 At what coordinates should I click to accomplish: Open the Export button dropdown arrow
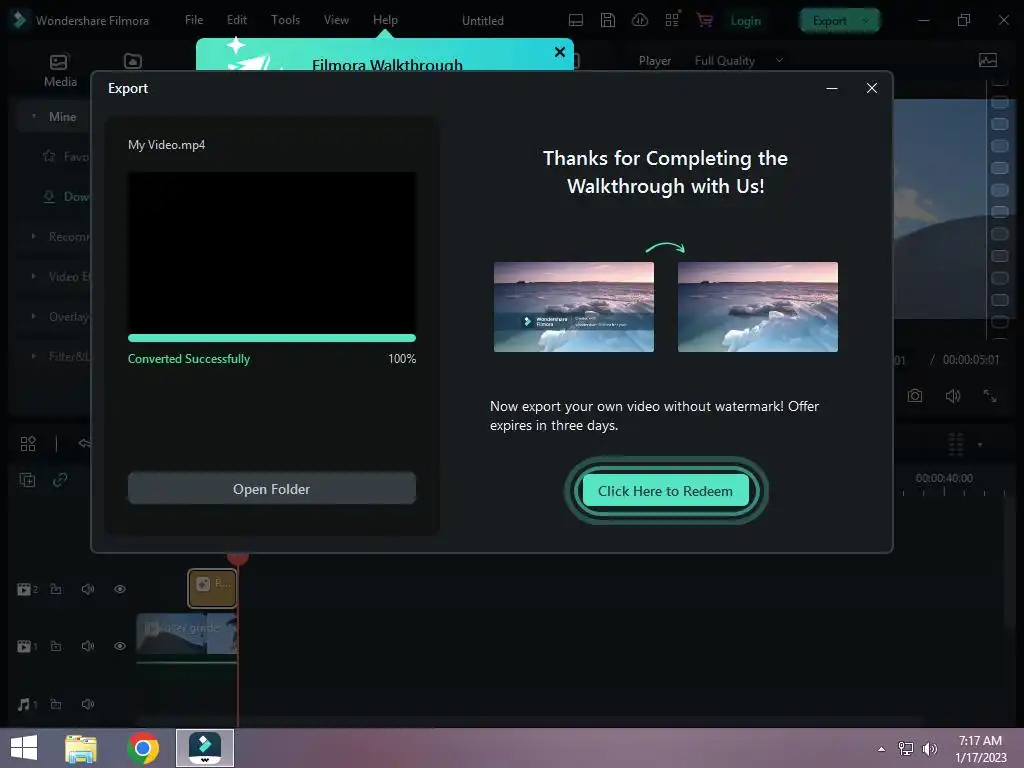point(866,21)
